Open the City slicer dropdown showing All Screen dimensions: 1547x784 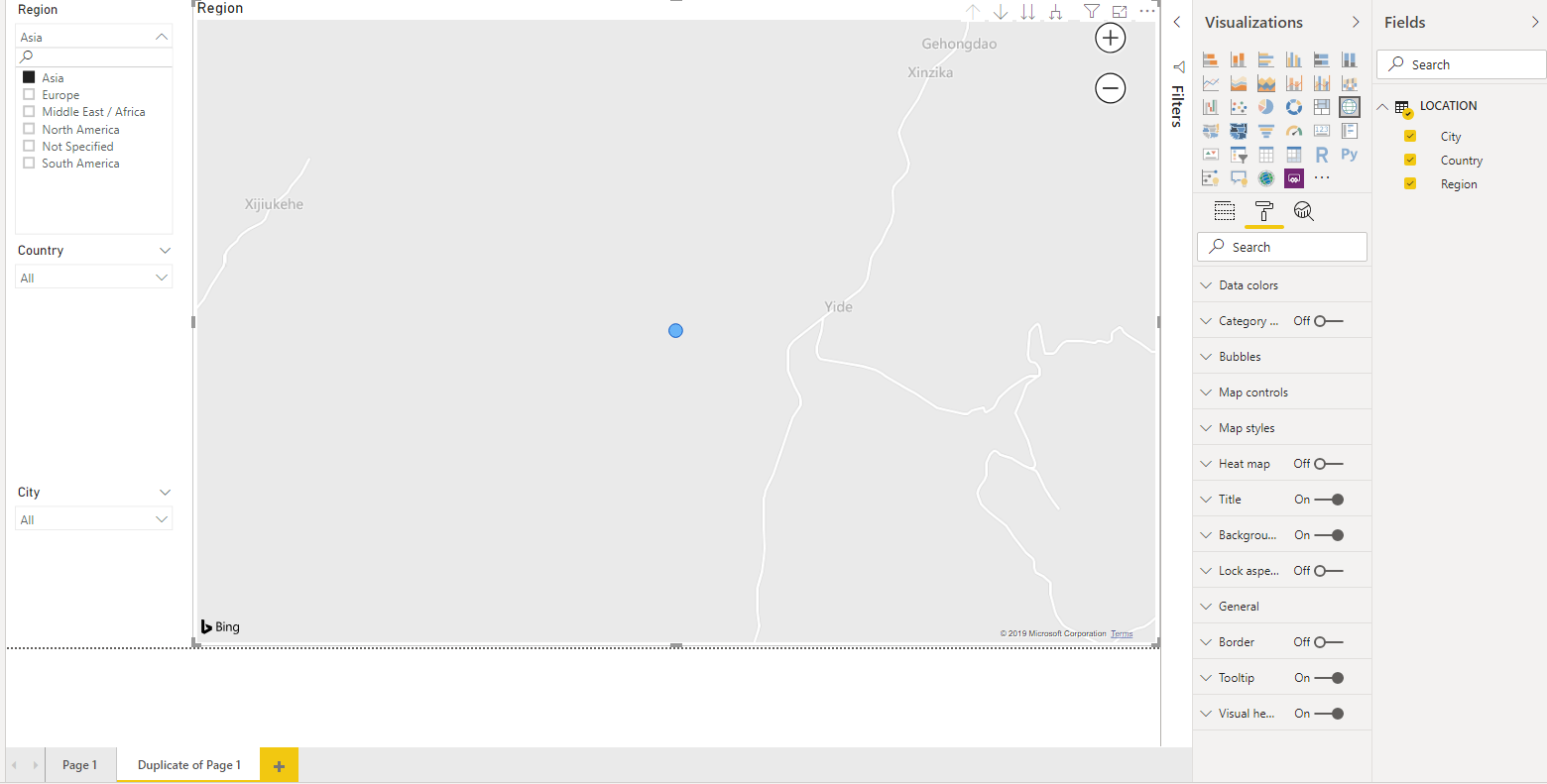coord(94,519)
